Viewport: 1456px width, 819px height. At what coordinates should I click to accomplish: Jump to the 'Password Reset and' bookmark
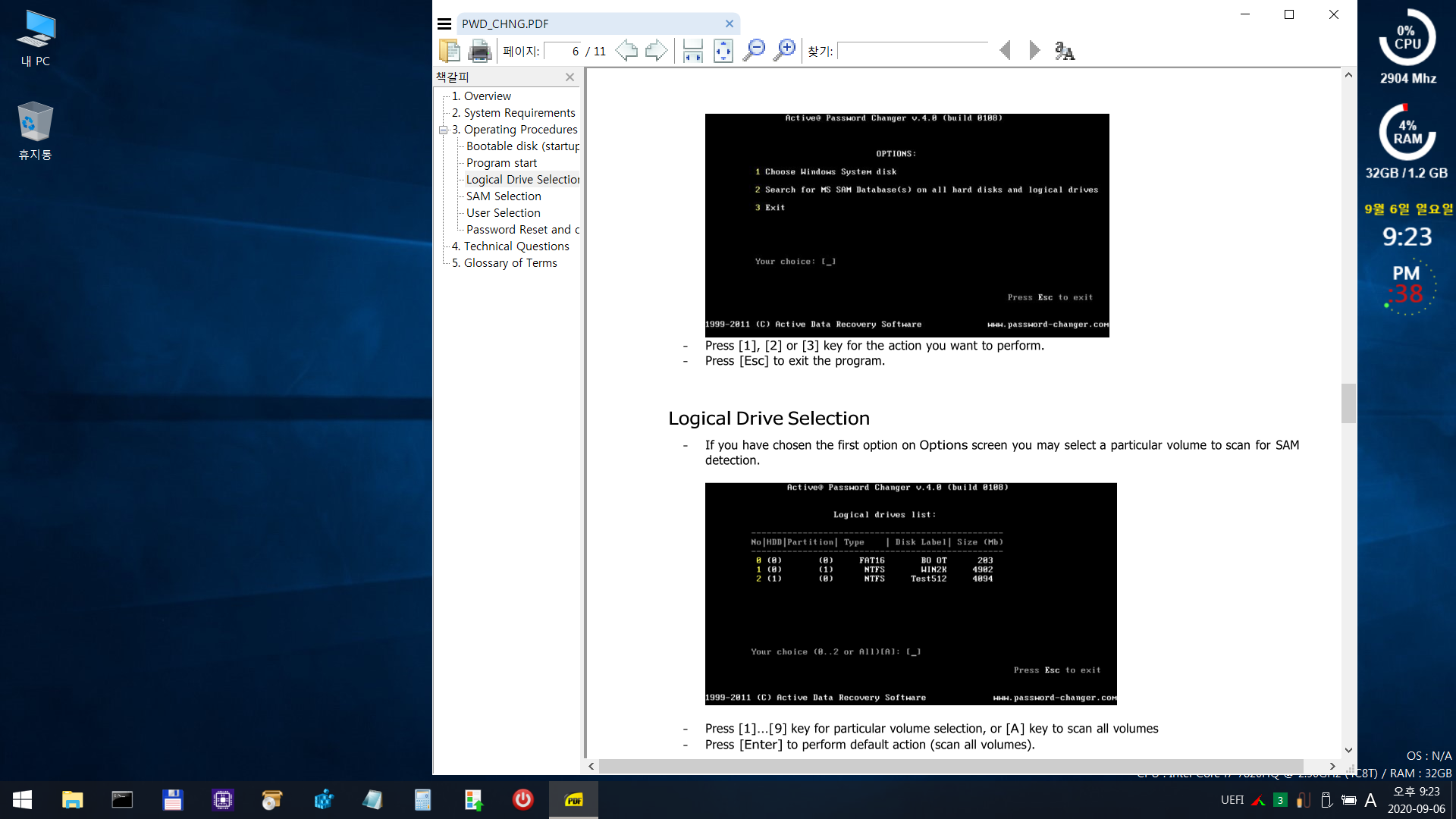pos(522,230)
